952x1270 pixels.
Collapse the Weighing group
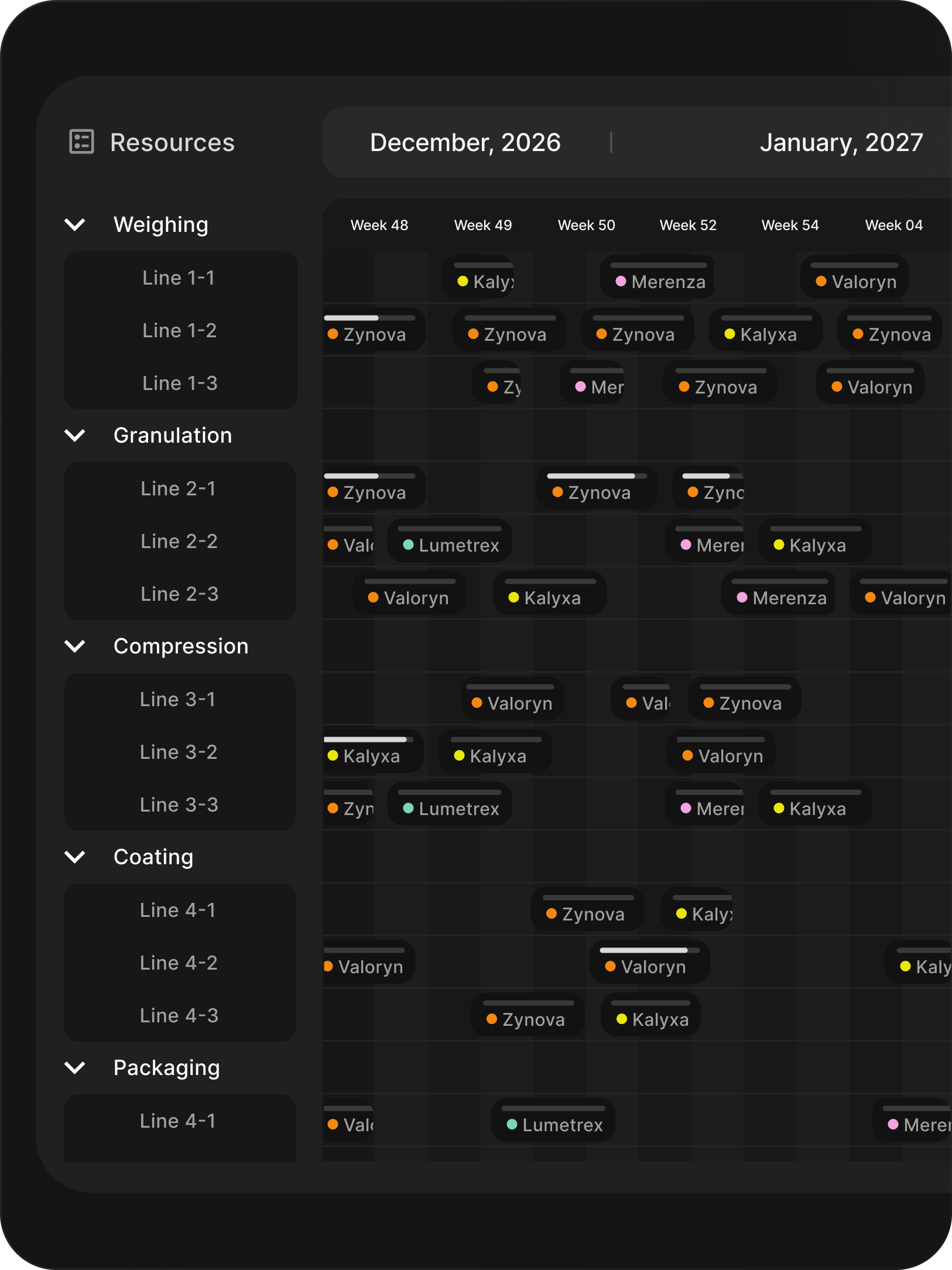coord(75,224)
